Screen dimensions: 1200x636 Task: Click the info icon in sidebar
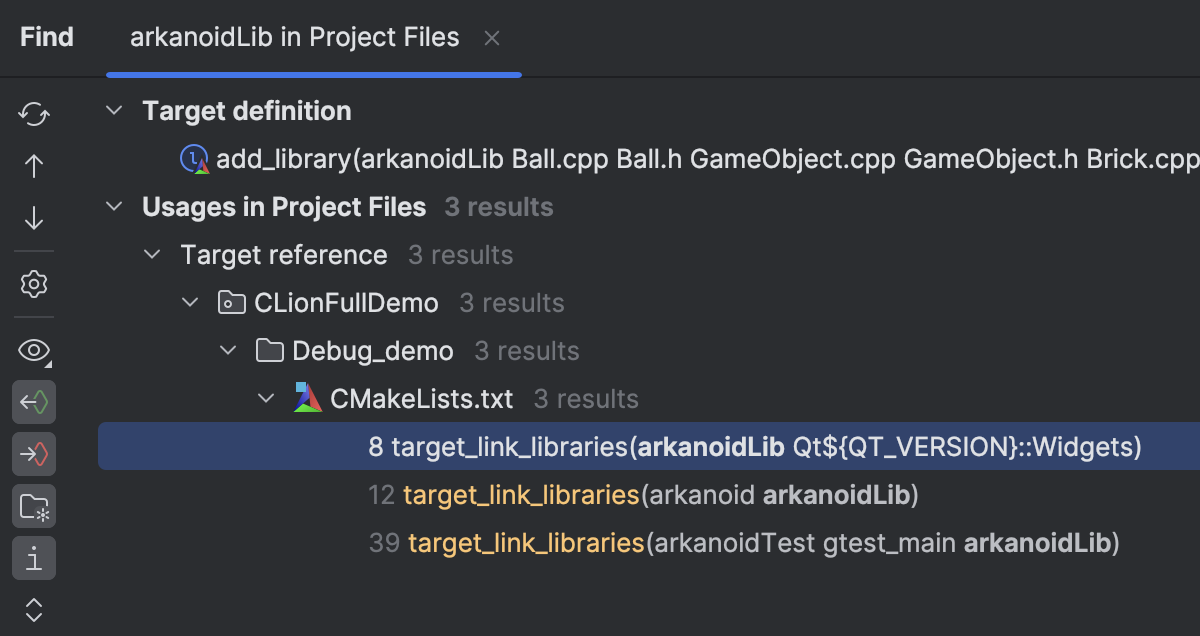(34, 558)
